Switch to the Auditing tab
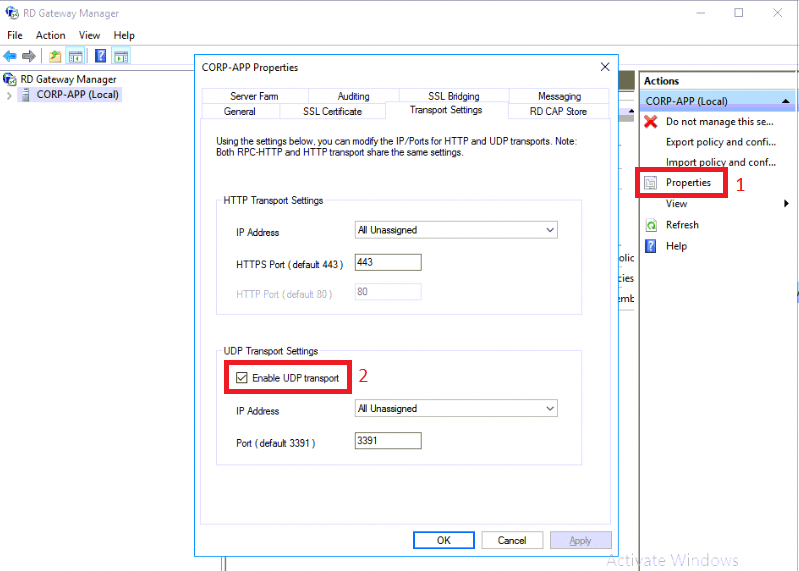Screen dimensions: 799x571 [353, 96]
